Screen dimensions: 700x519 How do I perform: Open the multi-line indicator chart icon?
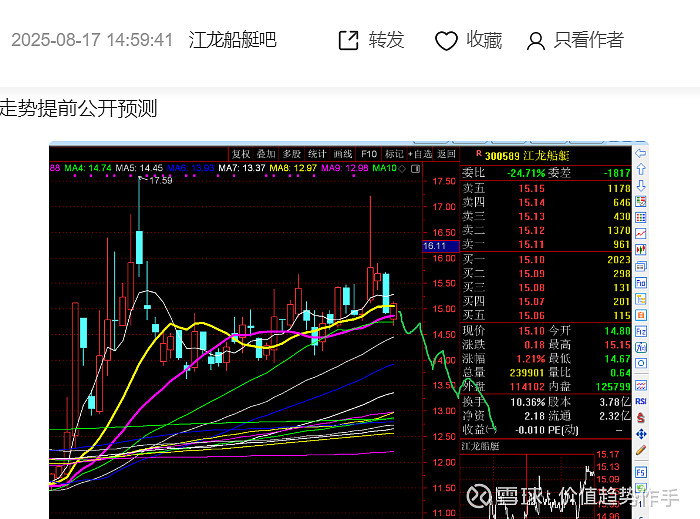point(641,385)
